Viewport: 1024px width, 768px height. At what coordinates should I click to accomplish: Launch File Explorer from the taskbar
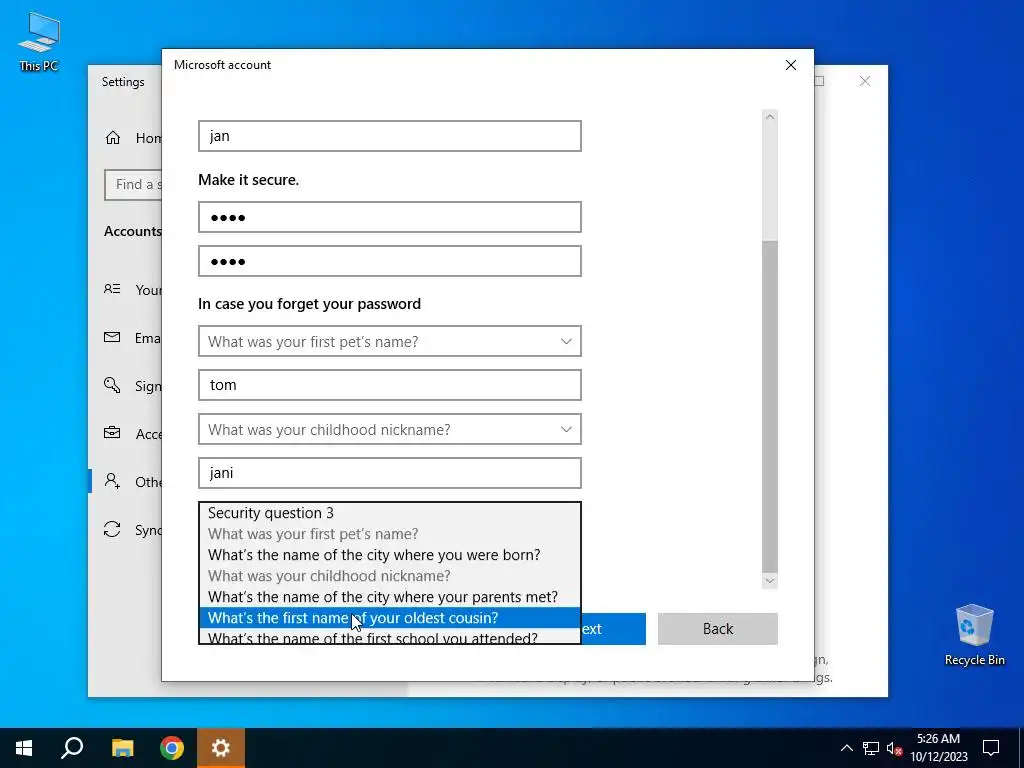[x=122, y=748]
